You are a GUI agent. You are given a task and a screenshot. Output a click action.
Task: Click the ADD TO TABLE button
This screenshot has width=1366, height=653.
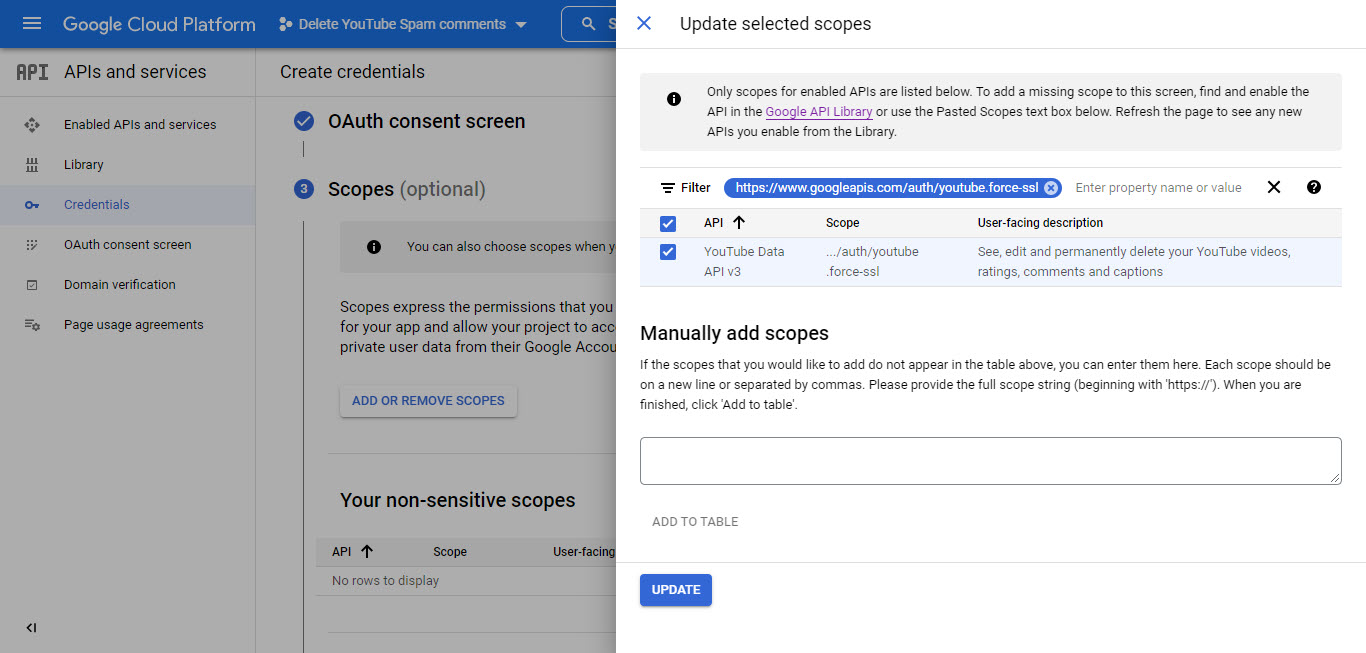pyautogui.click(x=695, y=522)
